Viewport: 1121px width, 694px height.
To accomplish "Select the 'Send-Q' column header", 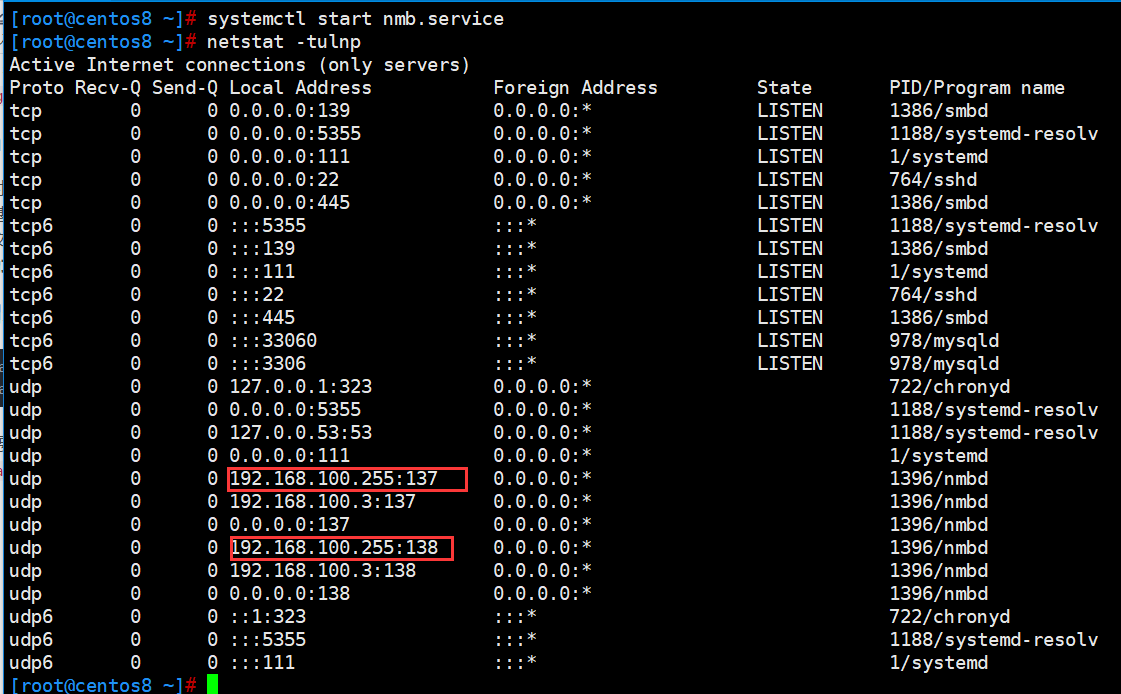I will (x=184, y=87).
